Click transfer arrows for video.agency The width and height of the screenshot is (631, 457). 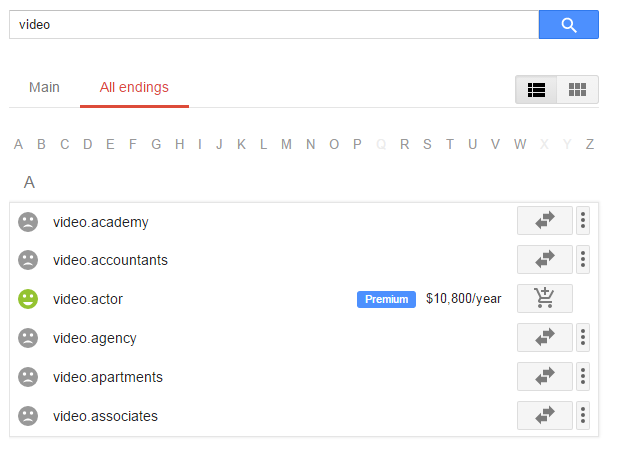(x=544, y=338)
